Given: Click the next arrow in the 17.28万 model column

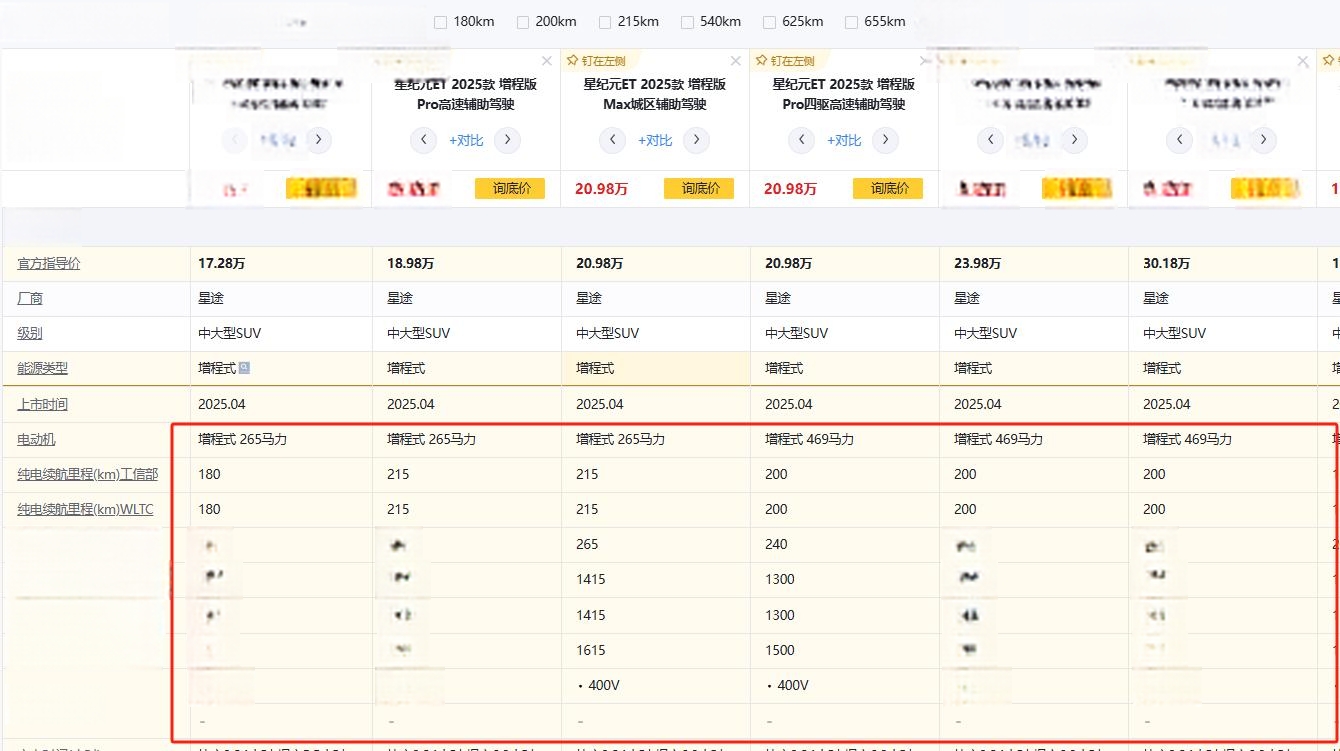Looking at the screenshot, I should tap(318, 140).
